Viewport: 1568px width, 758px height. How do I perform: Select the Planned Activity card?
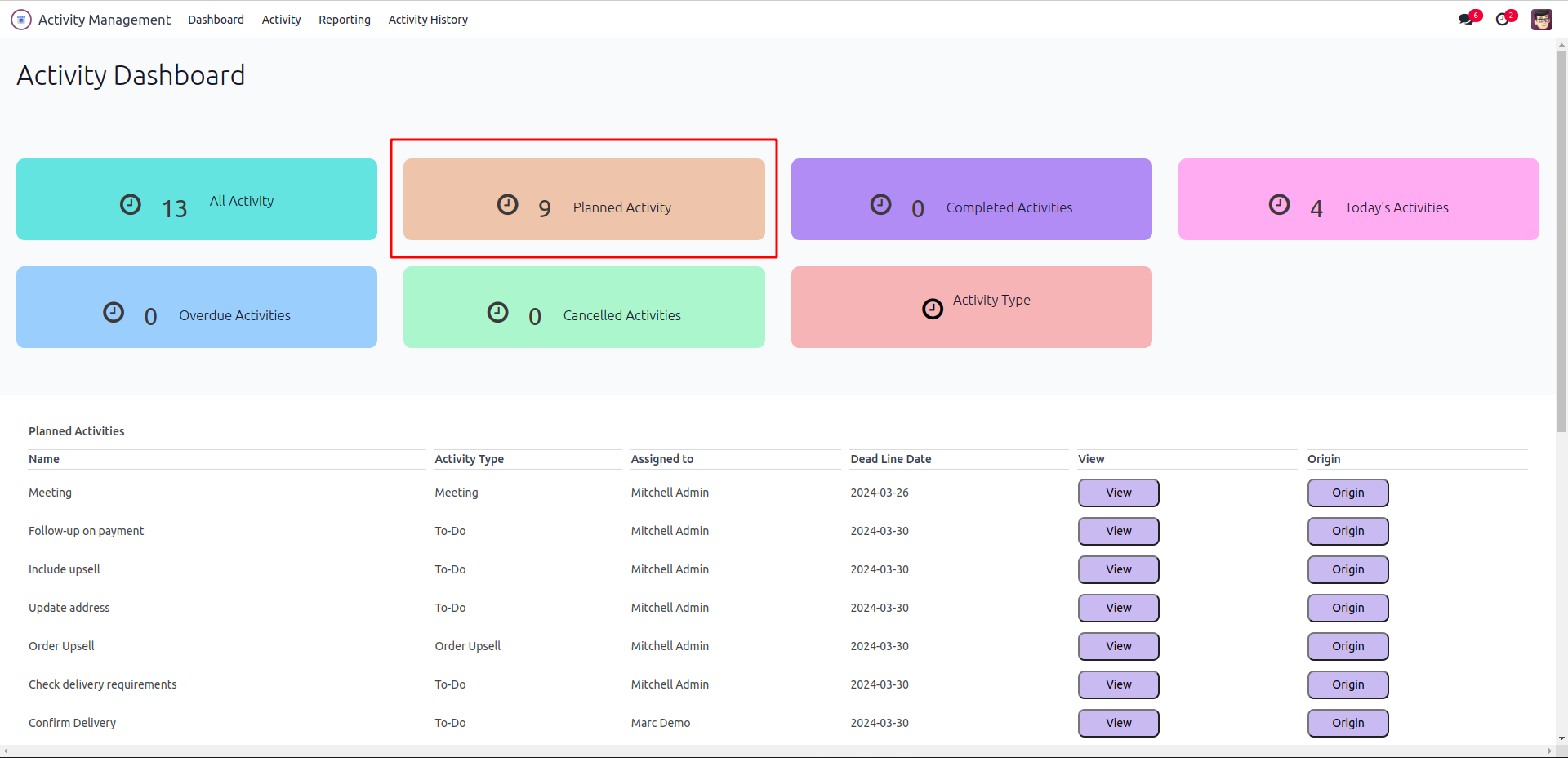(584, 199)
